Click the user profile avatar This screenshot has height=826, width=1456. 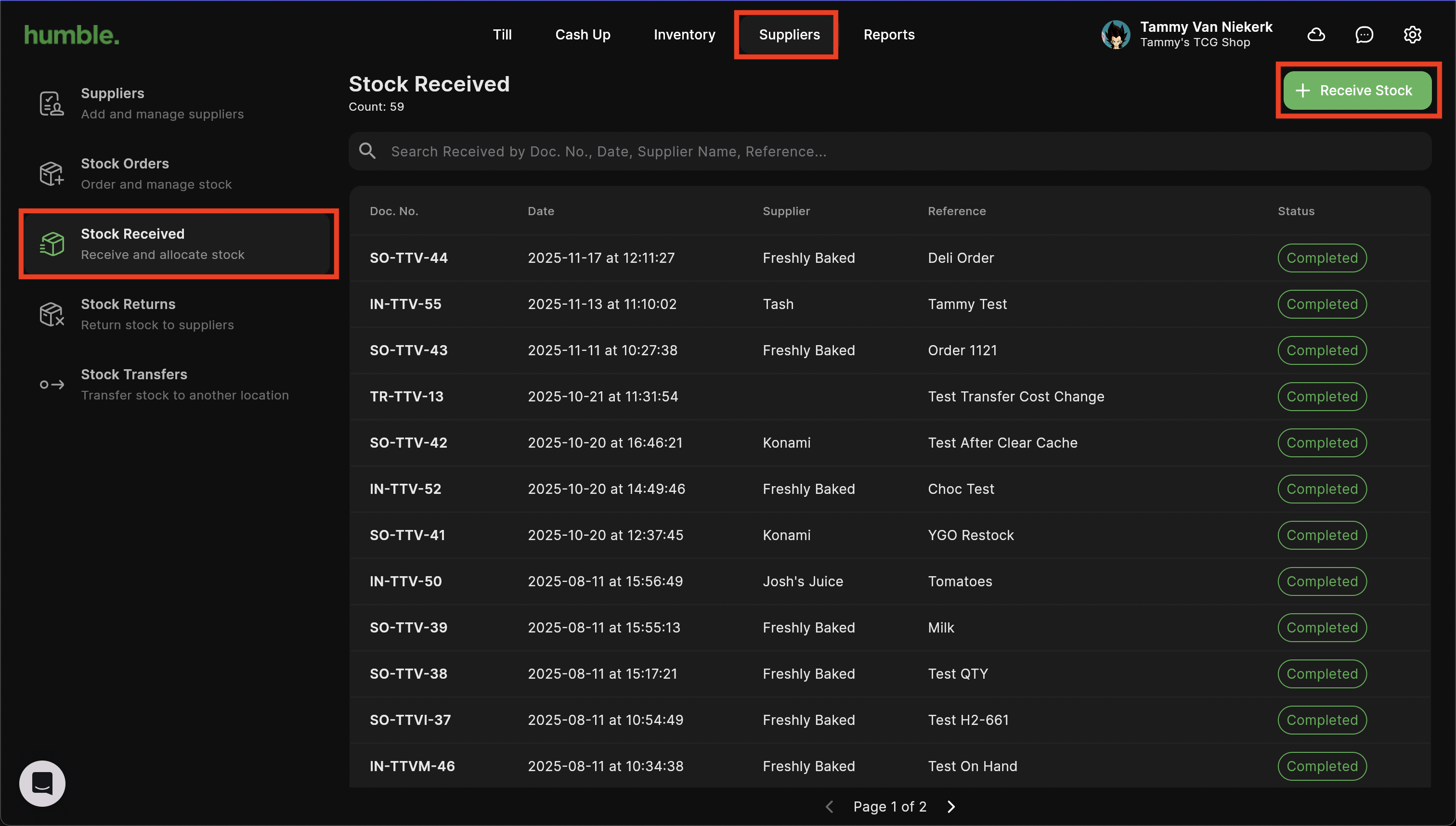(x=1116, y=35)
